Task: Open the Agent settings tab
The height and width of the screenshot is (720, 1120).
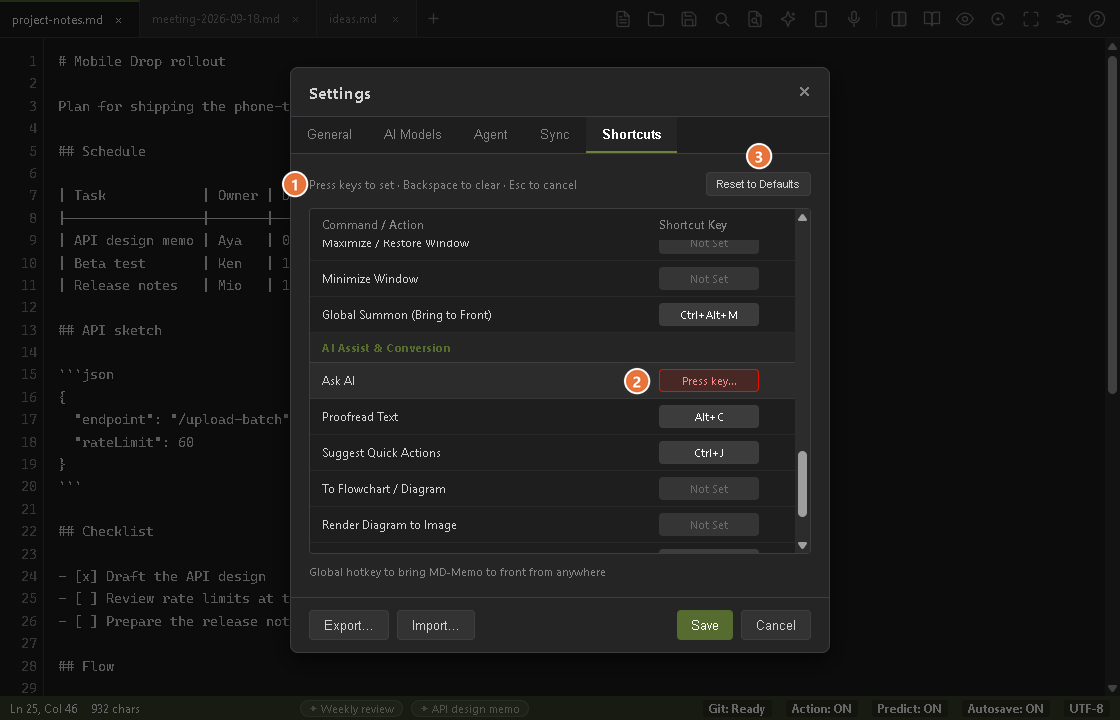Action: (x=490, y=134)
